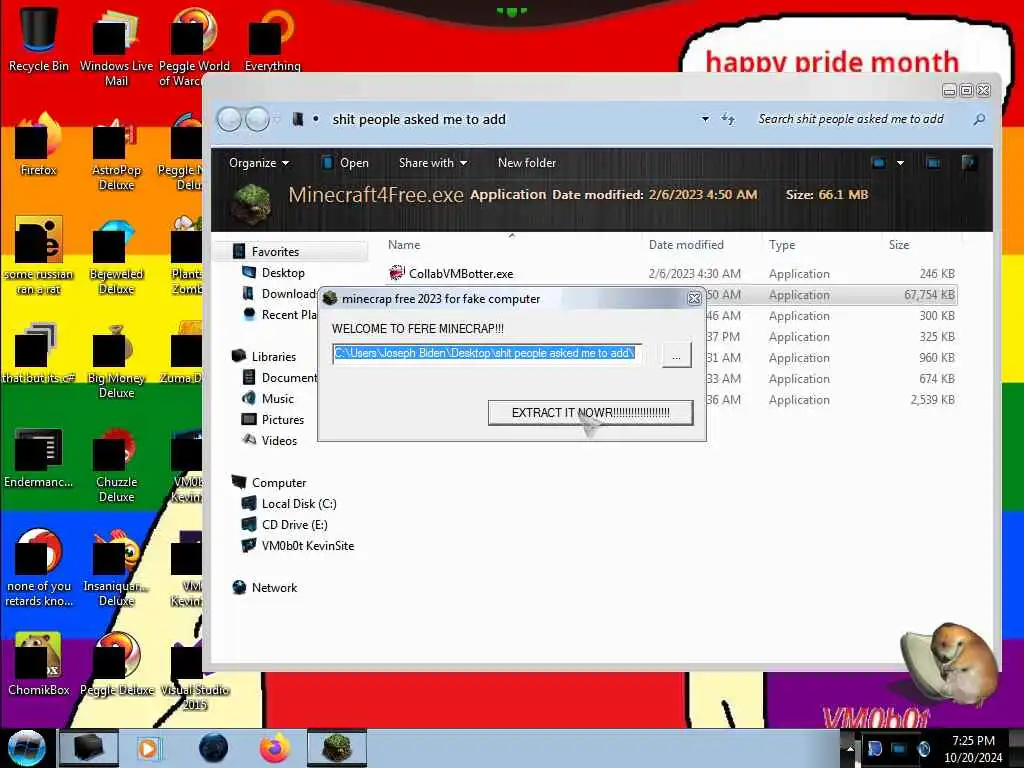Open the Organize dropdown menu

pyautogui.click(x=259, y=163)
